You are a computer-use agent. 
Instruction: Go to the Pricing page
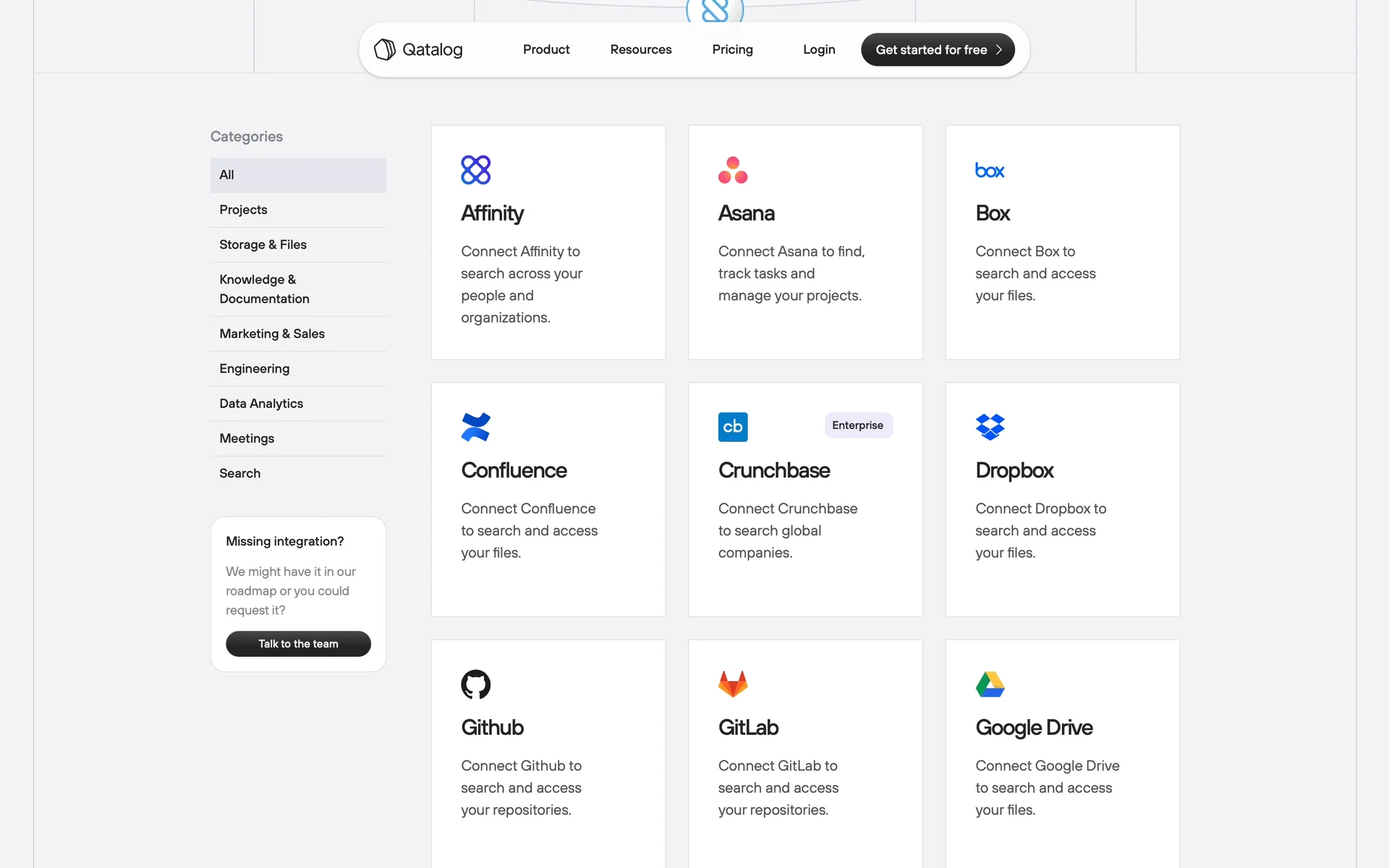click(732, 49)
